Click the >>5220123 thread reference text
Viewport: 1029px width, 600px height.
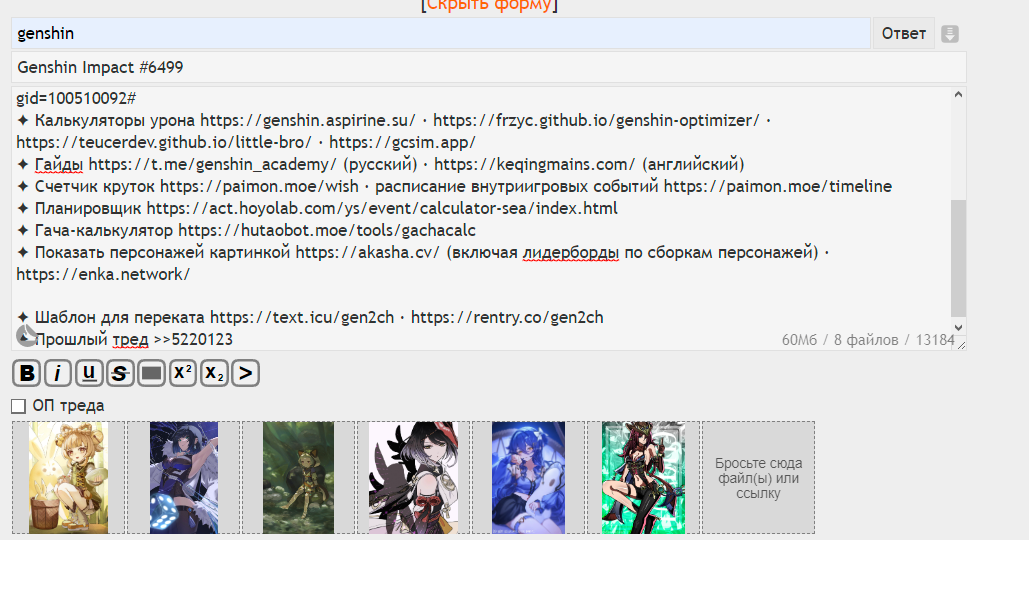click(193, 339)
